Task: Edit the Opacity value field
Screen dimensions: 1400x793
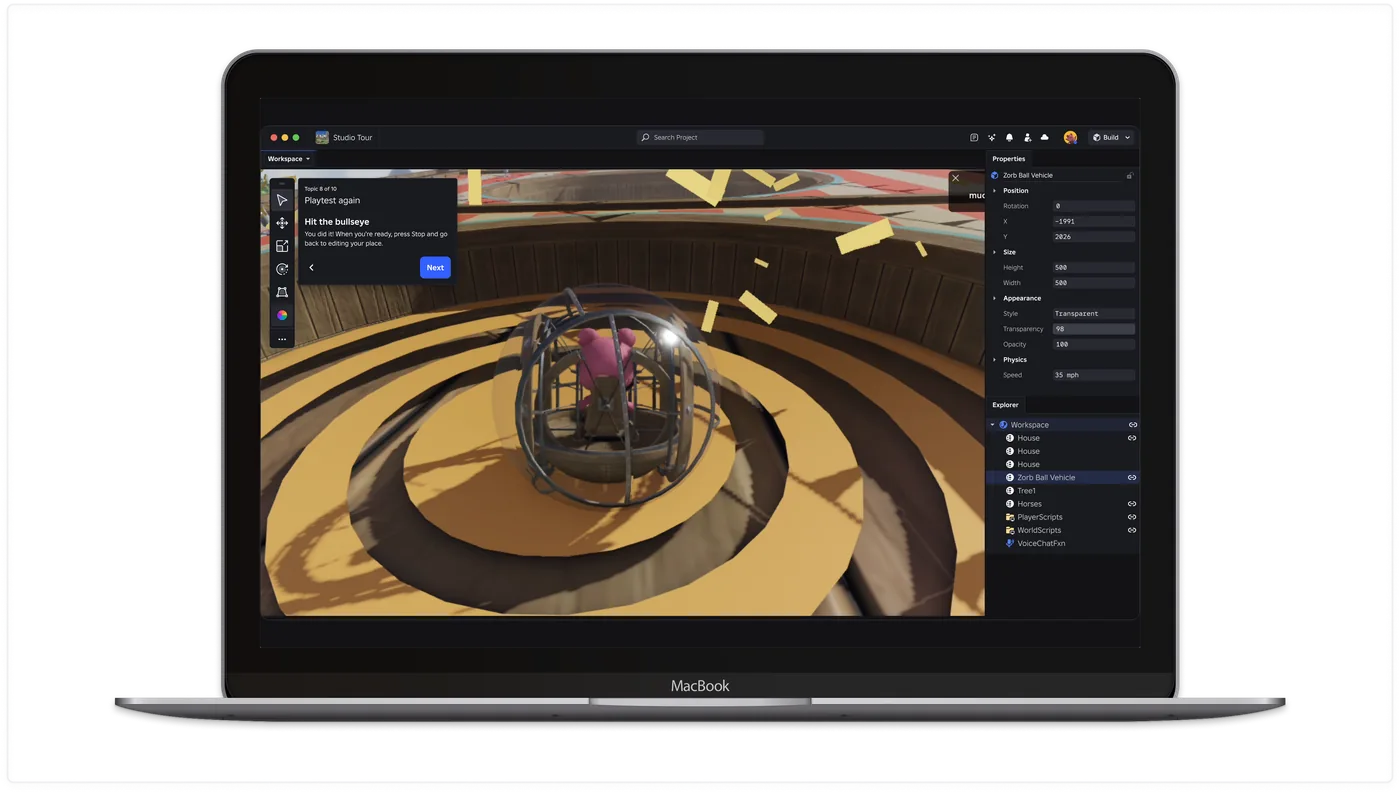Action: pyautogui.click(x=1093, y=344)
